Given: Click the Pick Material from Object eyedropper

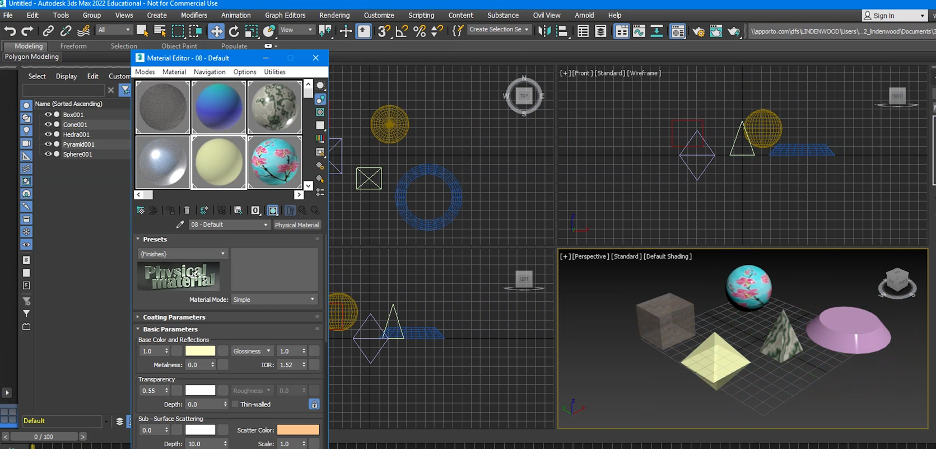Looking at the screenshot, I should click(180, 225).
